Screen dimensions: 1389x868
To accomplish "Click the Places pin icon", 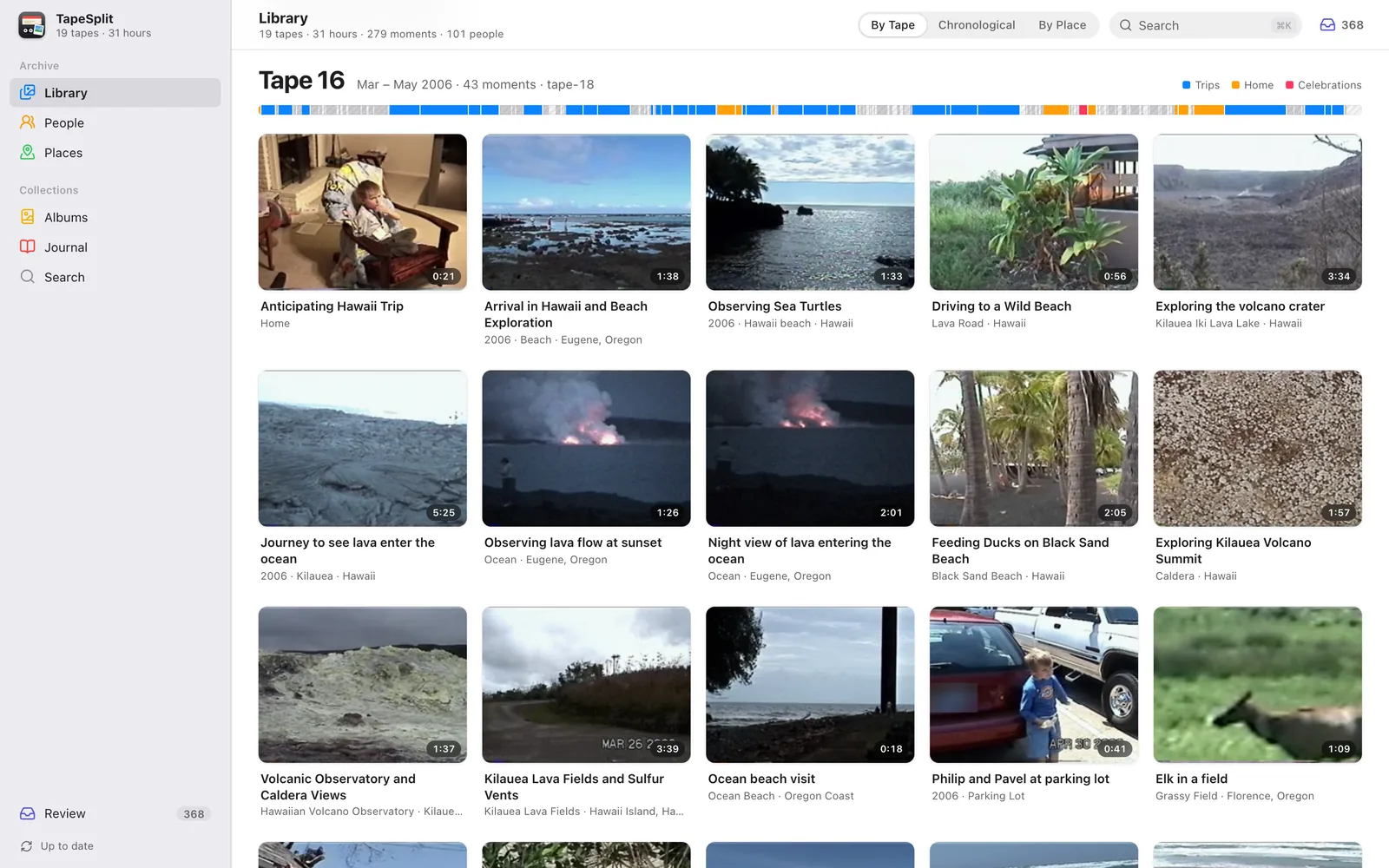I will [x=28, y=152].
